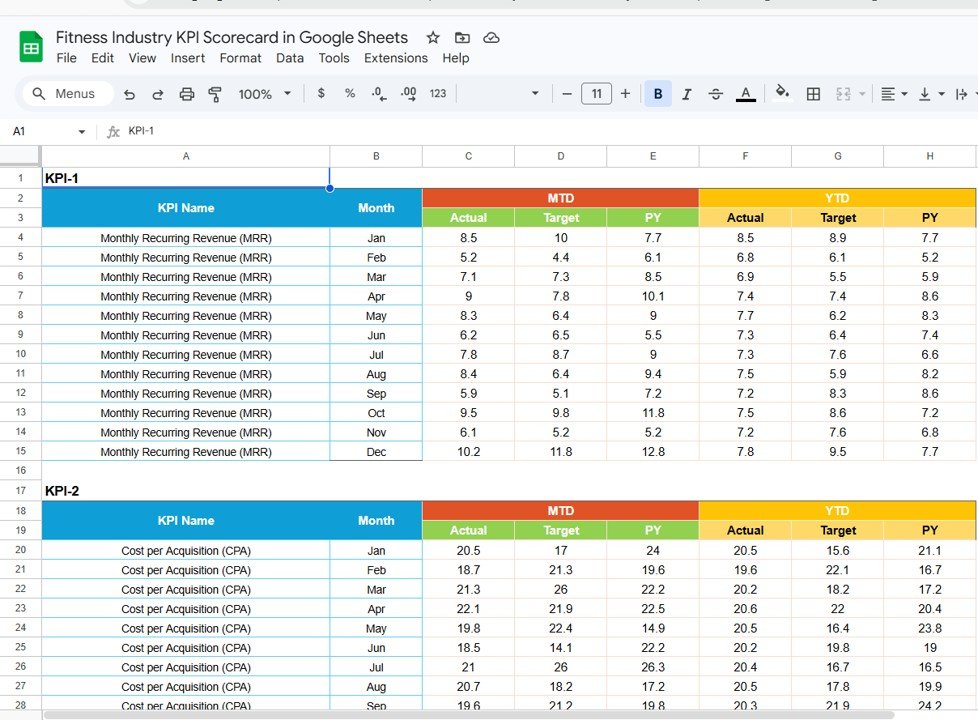Image resolution: width=978 pixels, height=720 pixels.
Task: Select the Paint format tool
Action: (215, 93)
